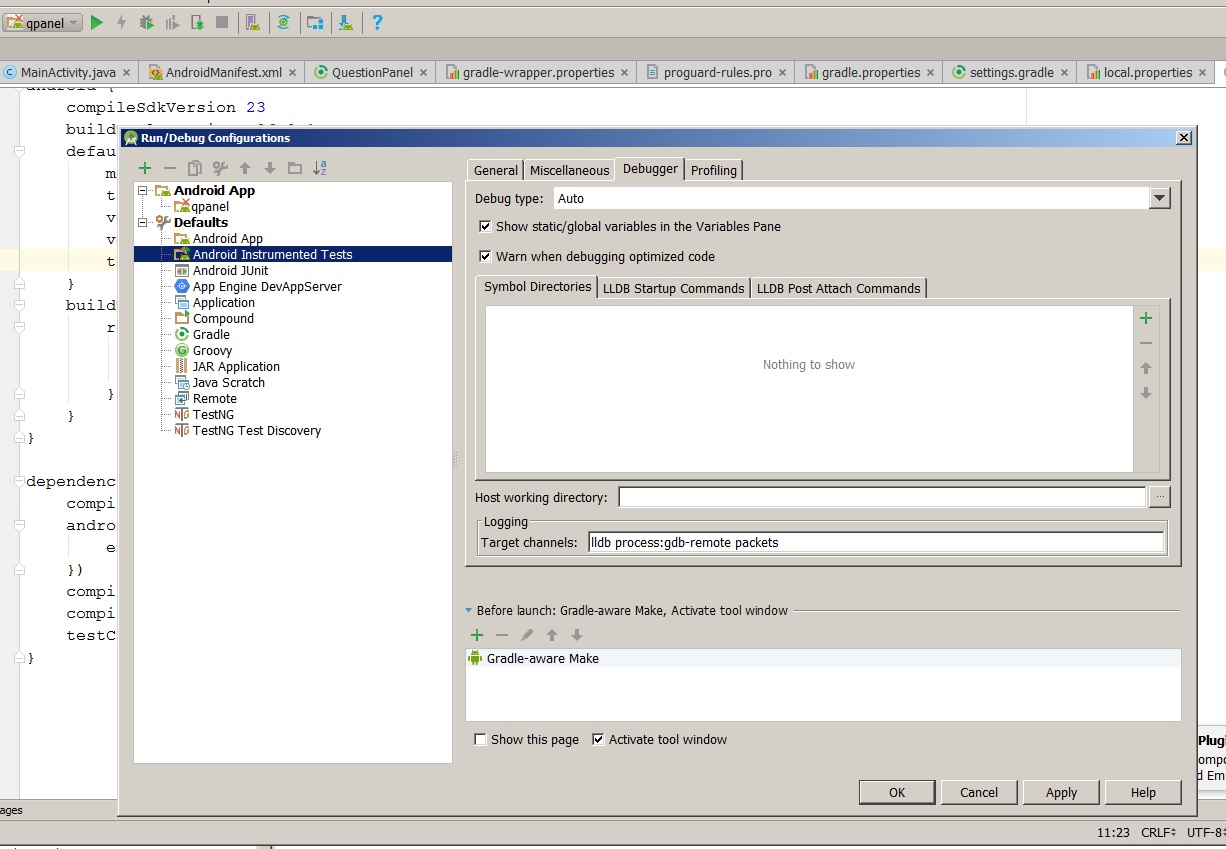Sort configurations alphabetically in the dialog
Image resolution: width=1226 pixels, height=849 pixels.
click(319, 167)
